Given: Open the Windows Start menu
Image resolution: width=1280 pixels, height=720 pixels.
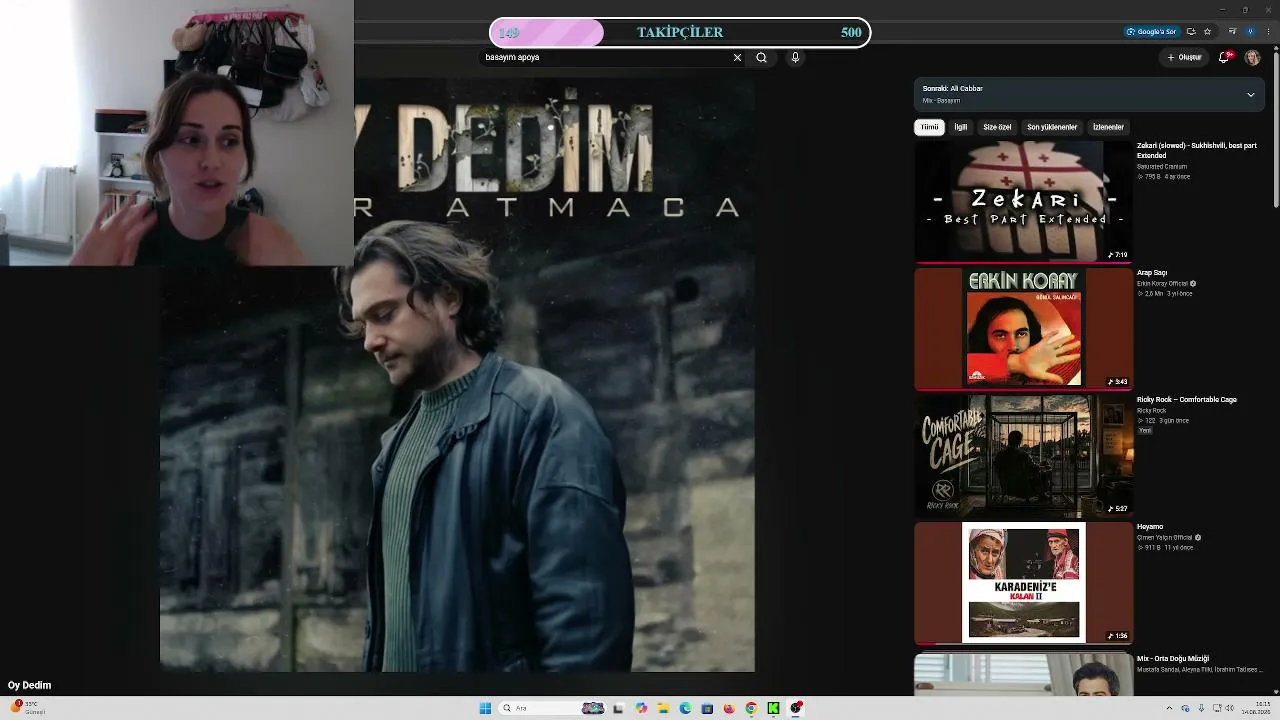Looking at the screenshot, I should 485,708.
